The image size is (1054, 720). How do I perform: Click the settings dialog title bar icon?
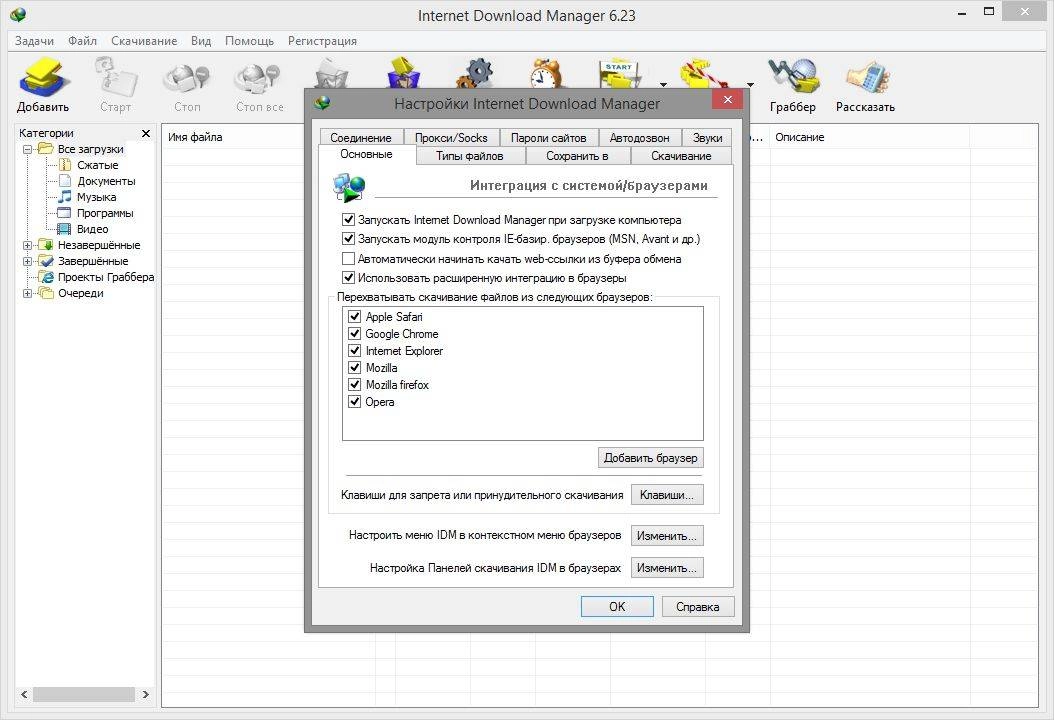click(x=323, y=103)
